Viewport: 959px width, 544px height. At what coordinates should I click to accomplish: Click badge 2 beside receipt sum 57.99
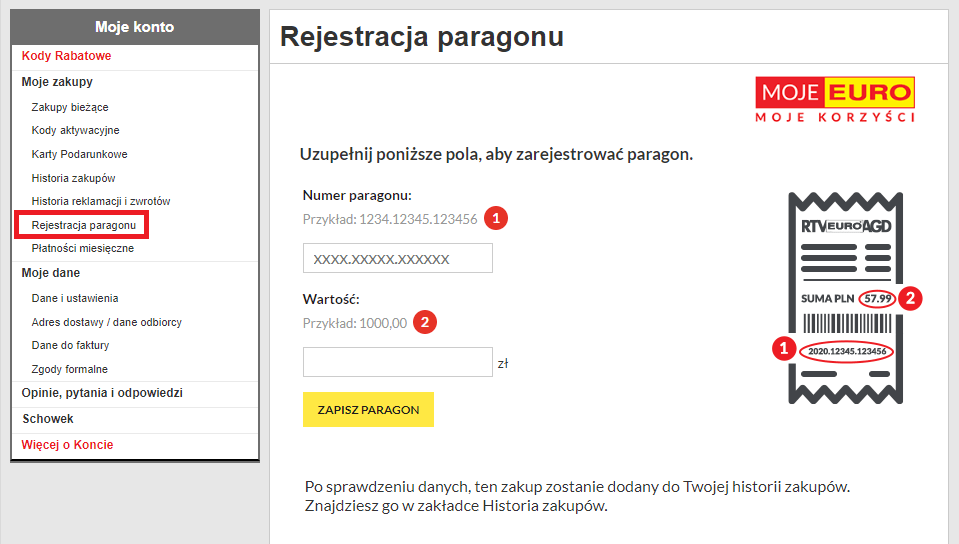pos(909,297)
